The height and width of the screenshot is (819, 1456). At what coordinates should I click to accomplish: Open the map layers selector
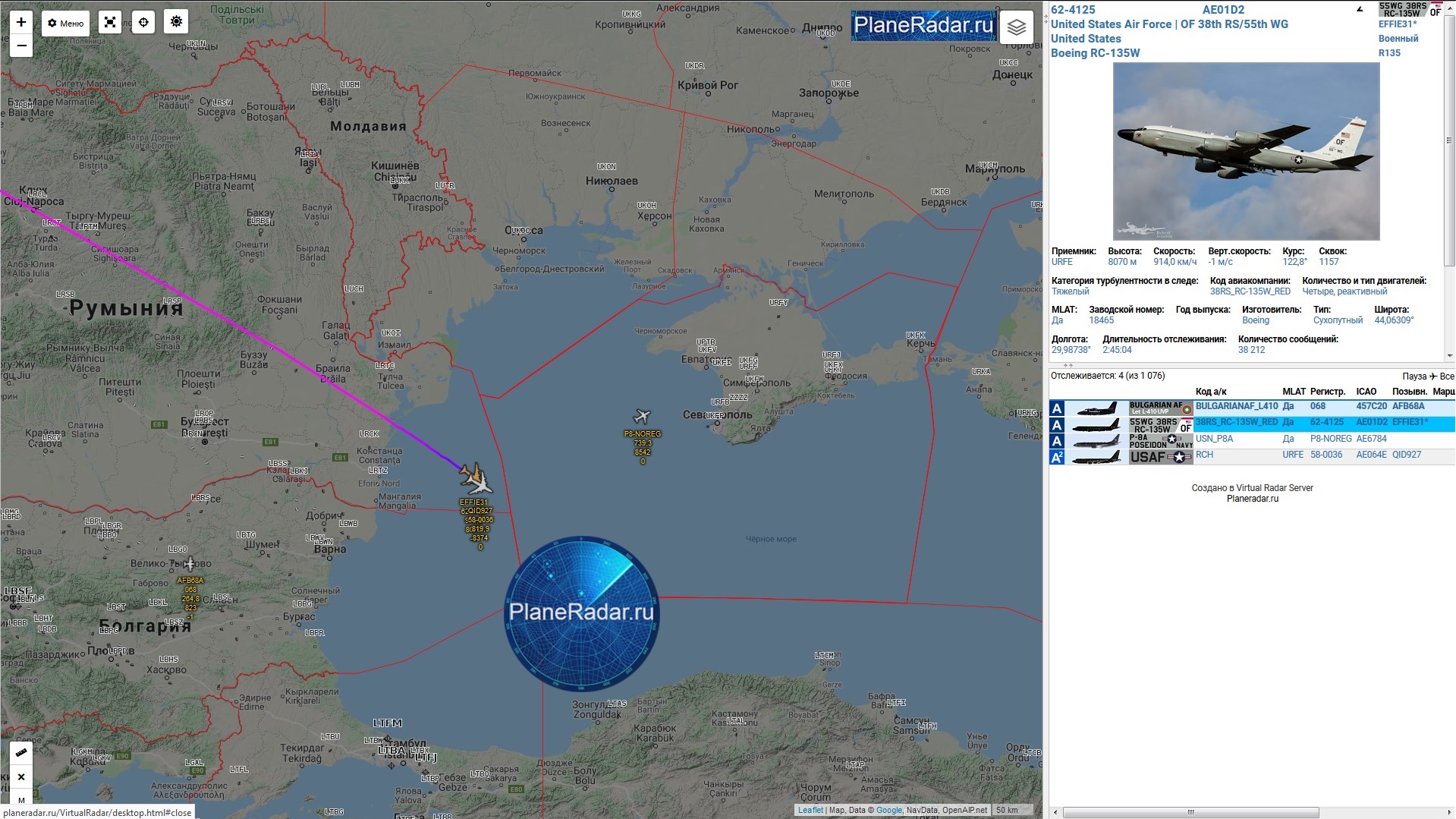(x=1017, y=28)
